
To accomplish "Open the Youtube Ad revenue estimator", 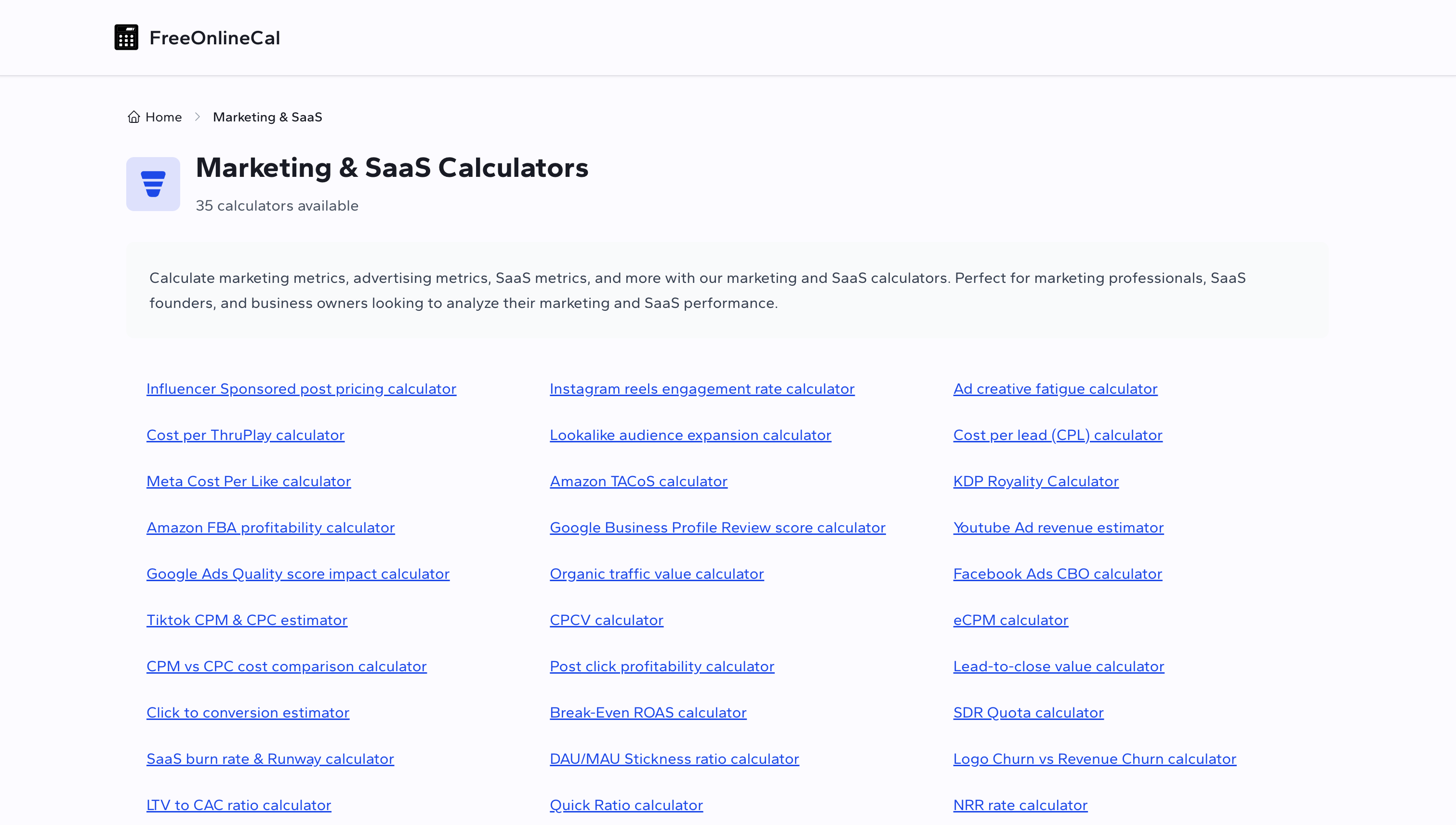I will (1058, 528).
